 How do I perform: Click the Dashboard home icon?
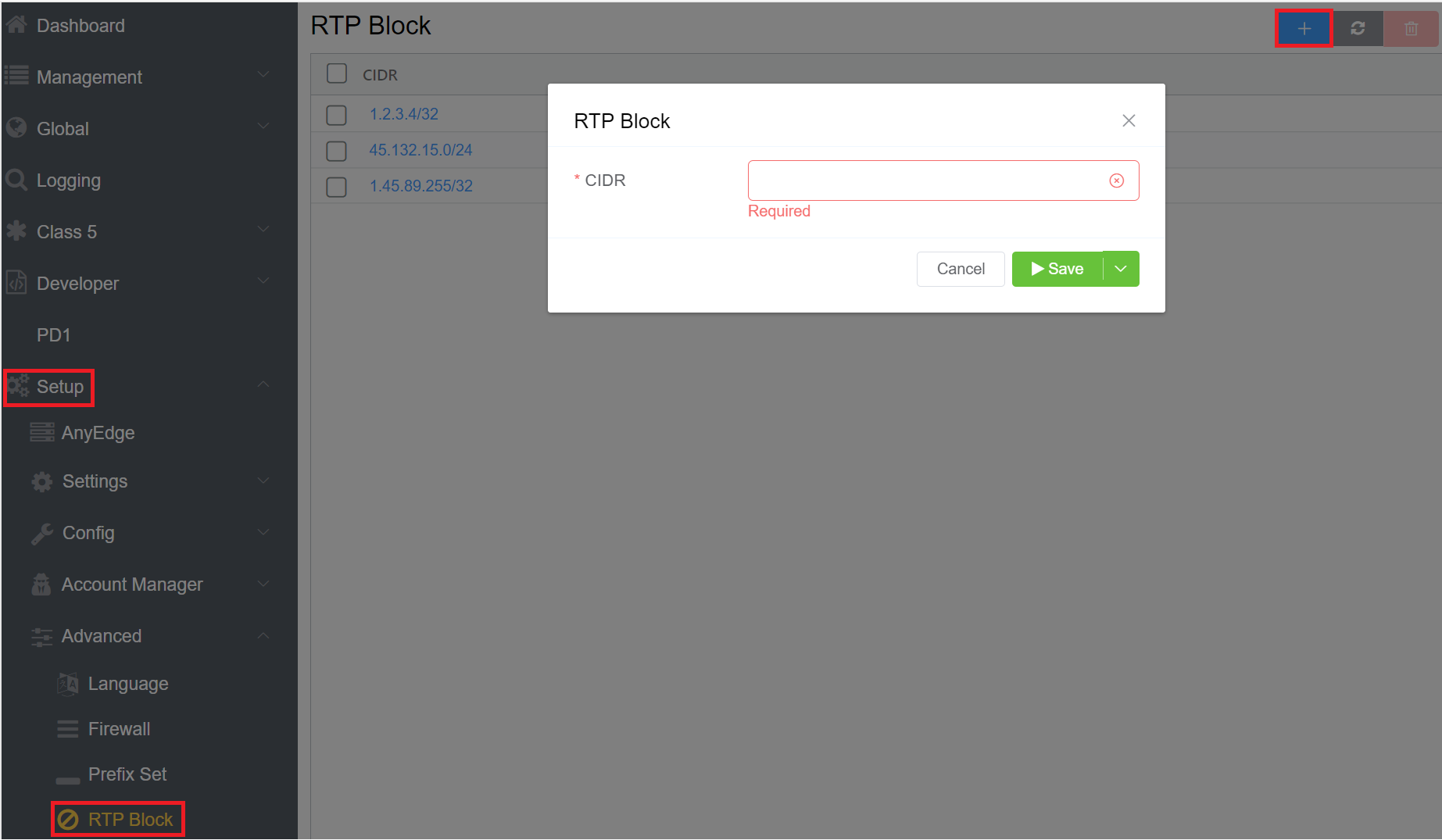[16, 25]
